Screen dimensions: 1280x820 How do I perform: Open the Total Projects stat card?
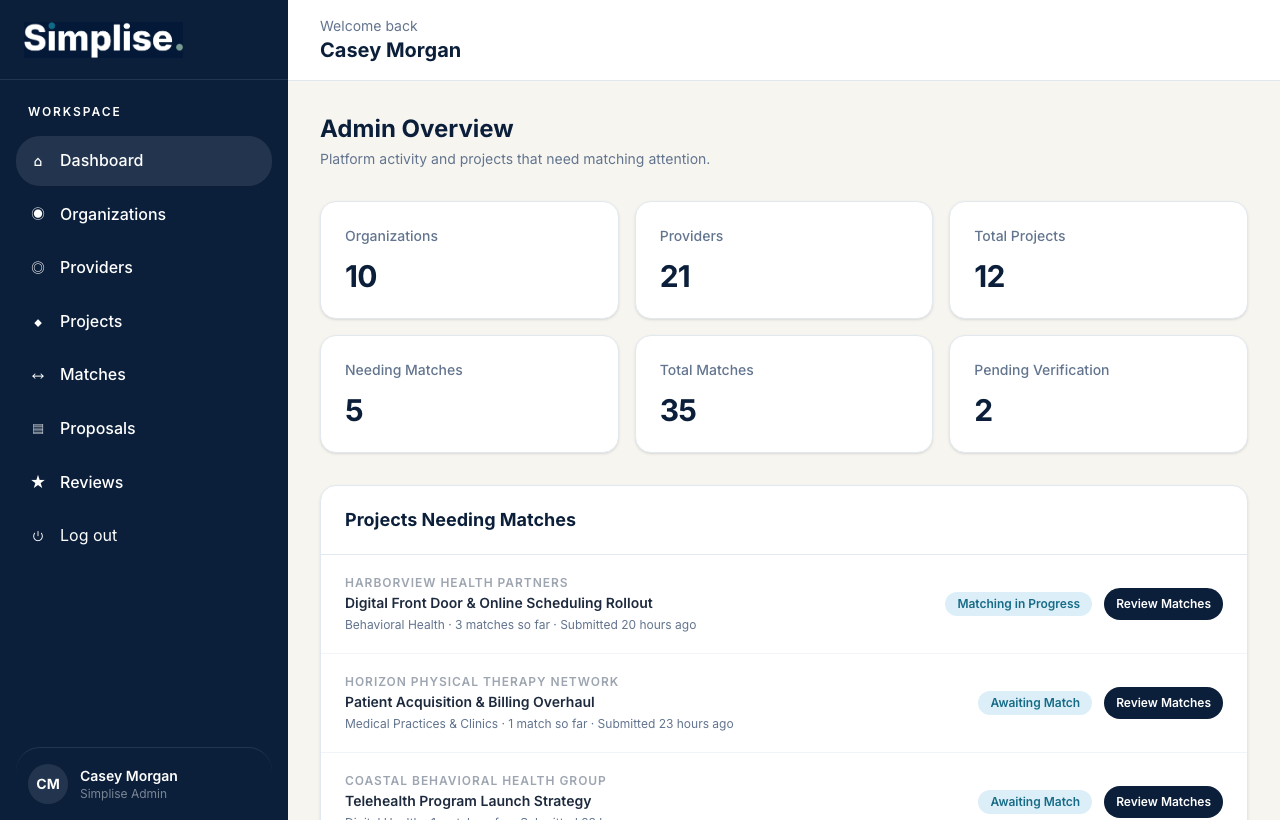(1098, 260)
